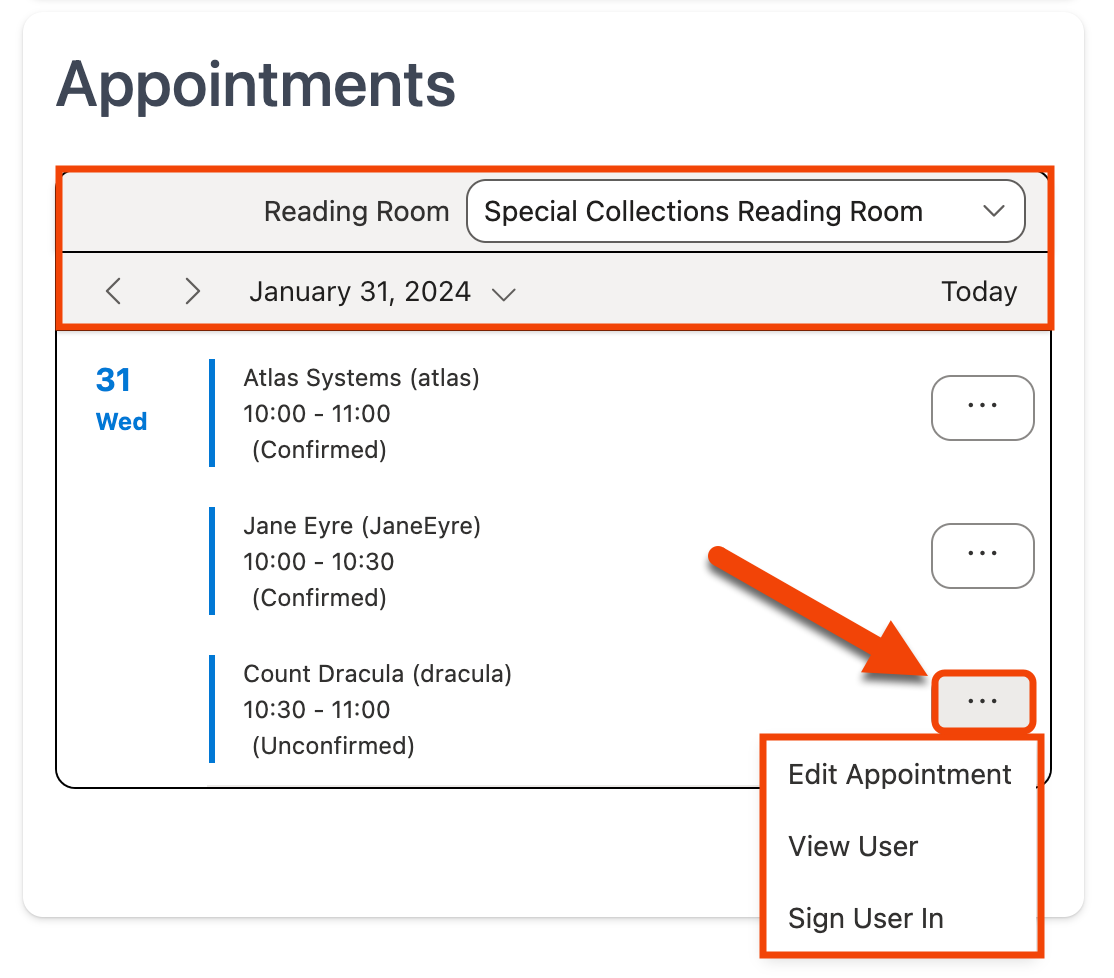Viewport: 1114px width, 978px height.
Task: Select the Count Dracula (dracula) appointment name
Action: point(377,674)
